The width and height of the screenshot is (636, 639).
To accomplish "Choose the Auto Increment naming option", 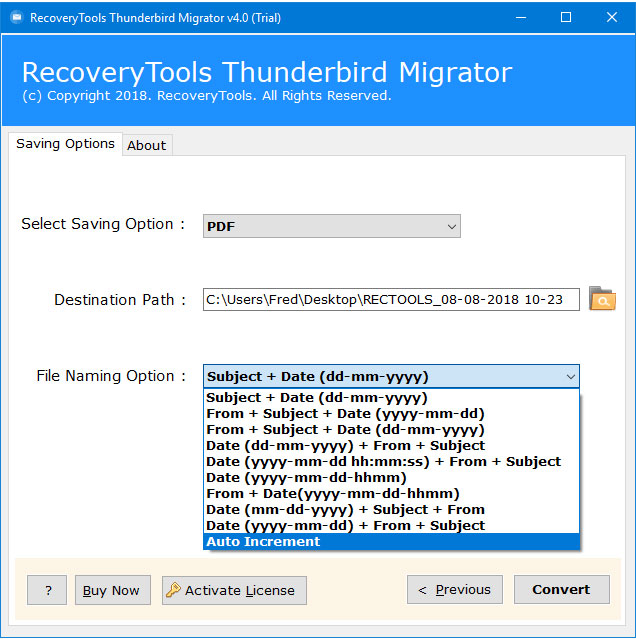I will click(x=391, y=541).
